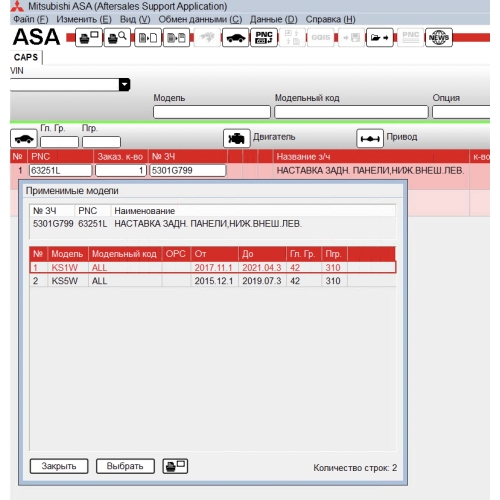Viewport: 500px width, 500px height.
Task: Expand the VIN dropdown arrow
Action: pyautogui.click(x=124, y=84)
